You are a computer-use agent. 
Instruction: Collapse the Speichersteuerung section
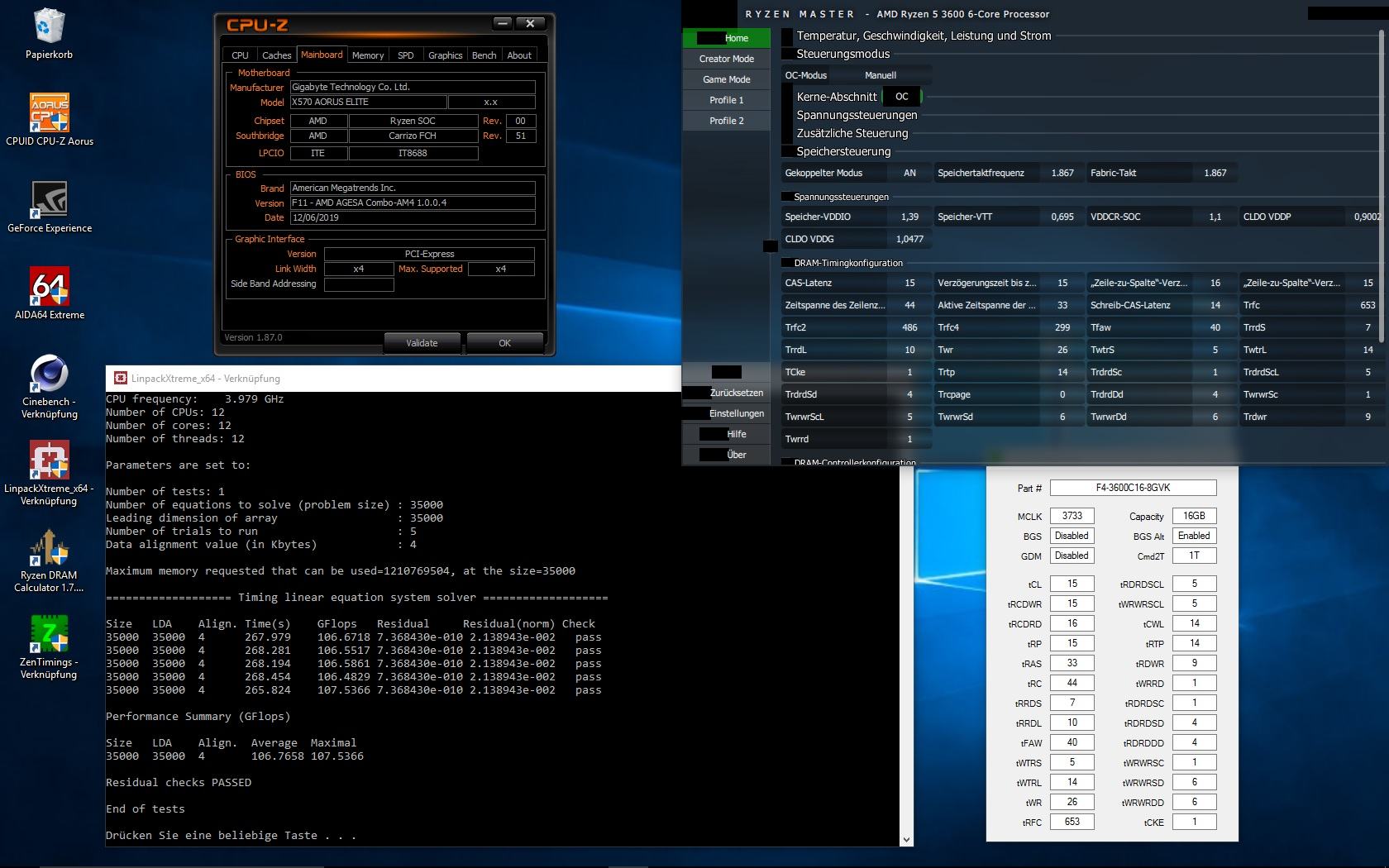coord(843,151)
